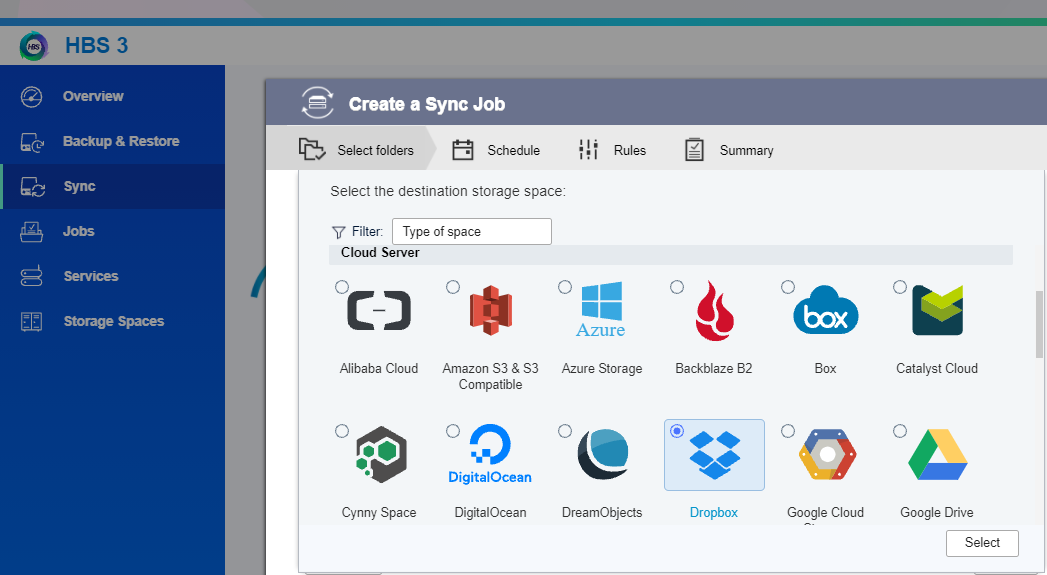Go to the Summary step label
Image resolution: width=1047 pixels, height=575 pixels.
pyautogui.click(x=747, y=151)
